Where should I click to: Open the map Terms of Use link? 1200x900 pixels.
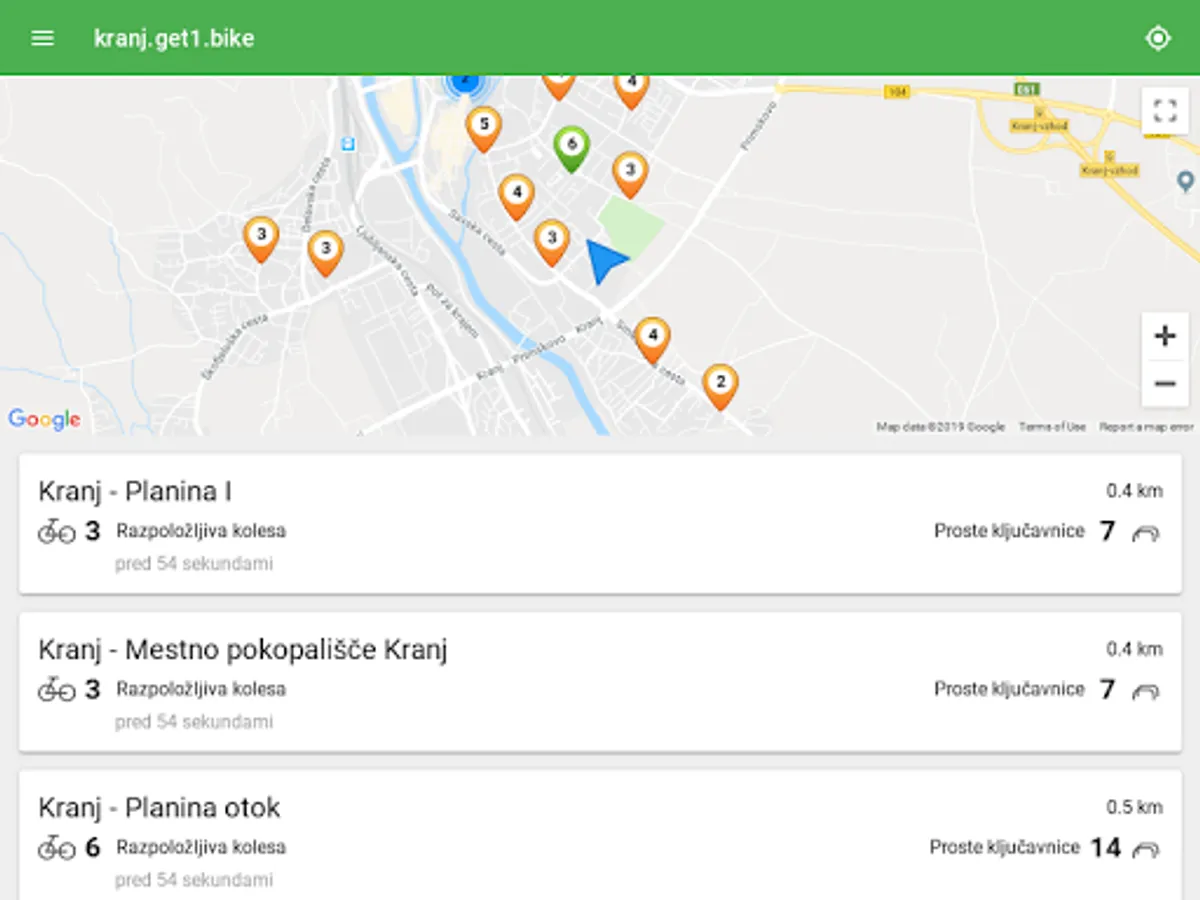[1052, 427]
